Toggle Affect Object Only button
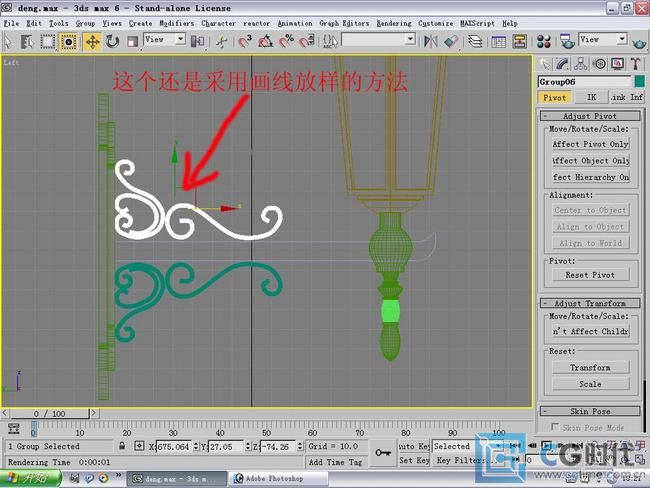The height and width of the screenshot is (488, 650). click(590, 161)
